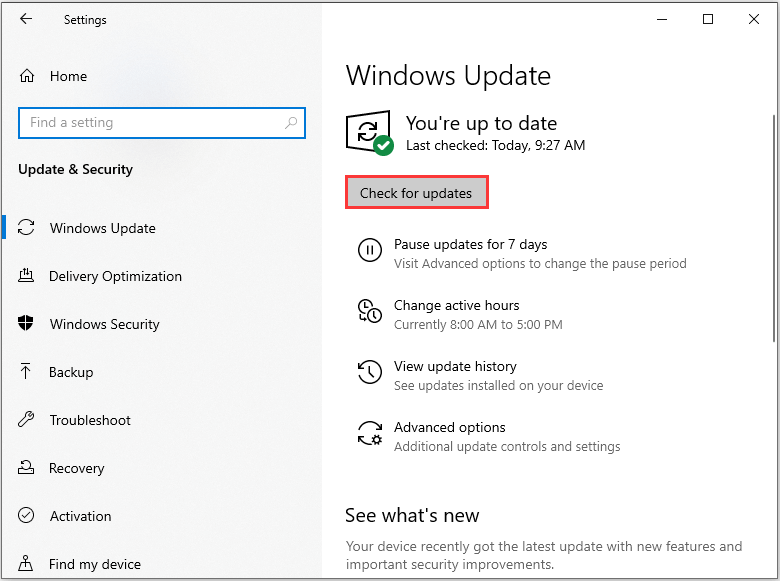
Task: Click the back arrow in Settings
Action: (x=26, y=19)
